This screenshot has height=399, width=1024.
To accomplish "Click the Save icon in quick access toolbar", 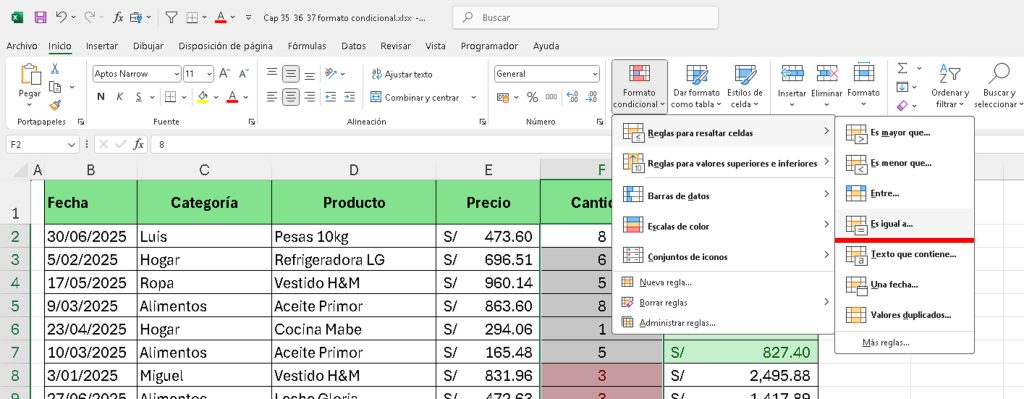I will (40, 18).
